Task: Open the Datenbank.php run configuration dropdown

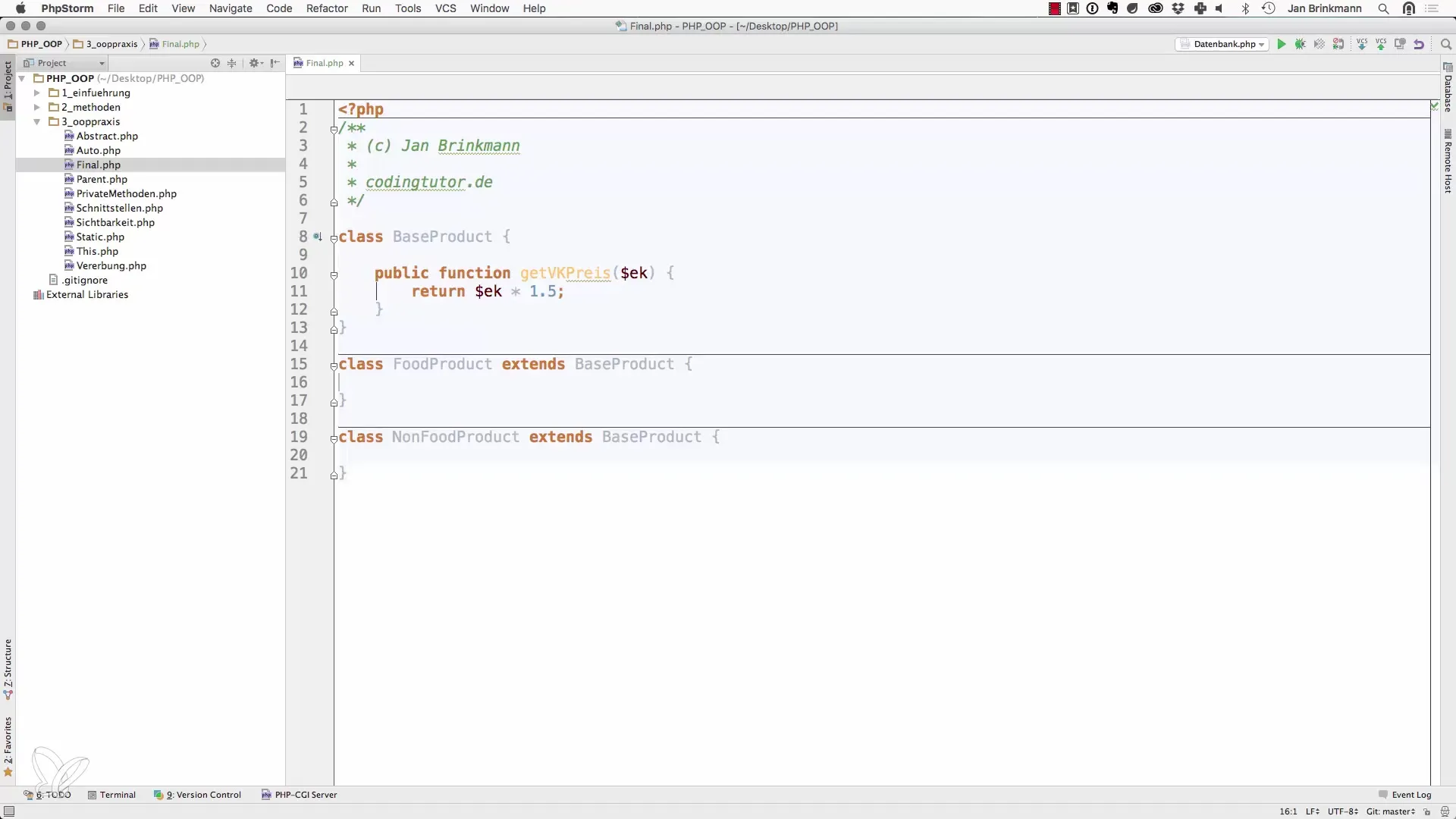Action: point(1222,44)
